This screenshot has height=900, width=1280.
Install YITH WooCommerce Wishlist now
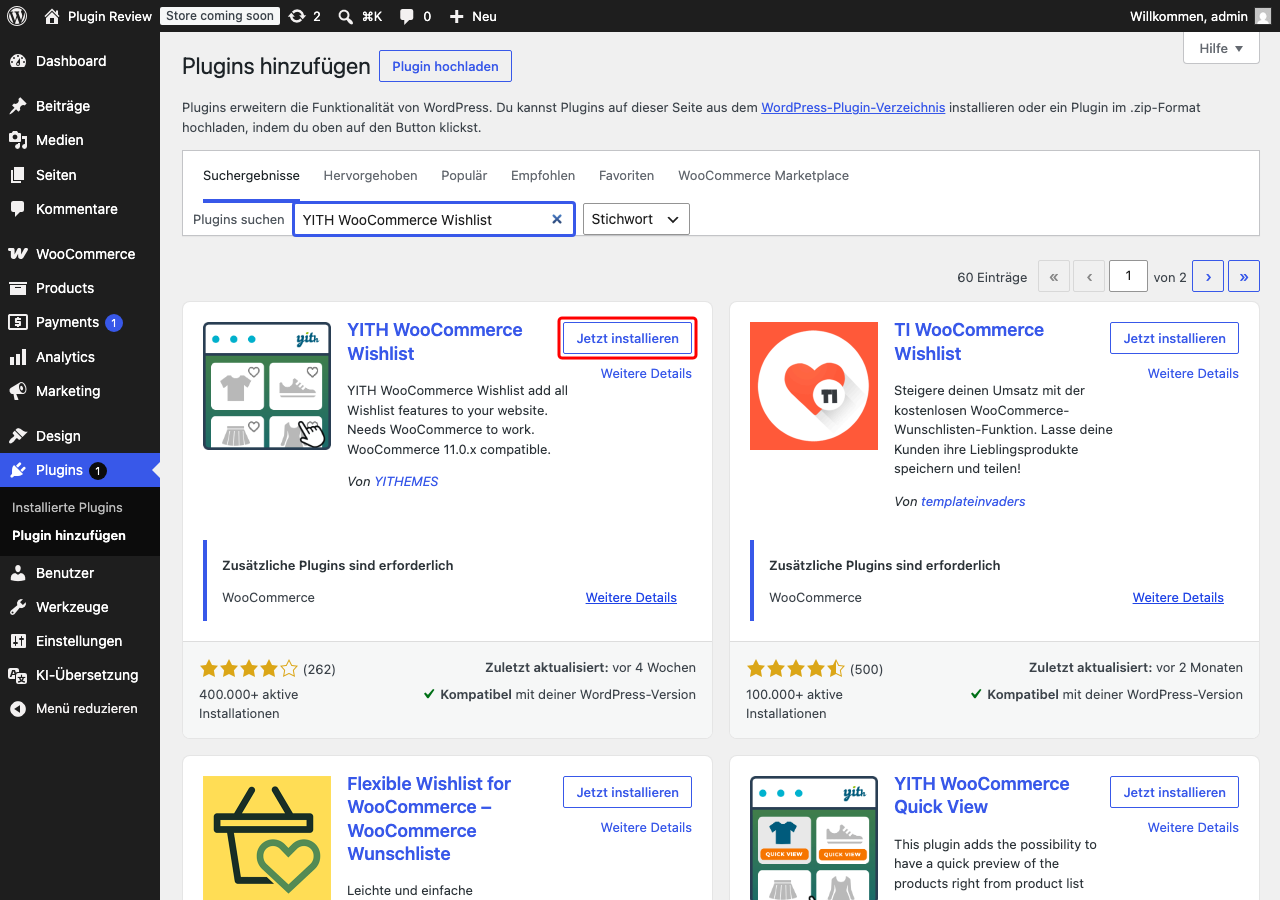point(627,338)
